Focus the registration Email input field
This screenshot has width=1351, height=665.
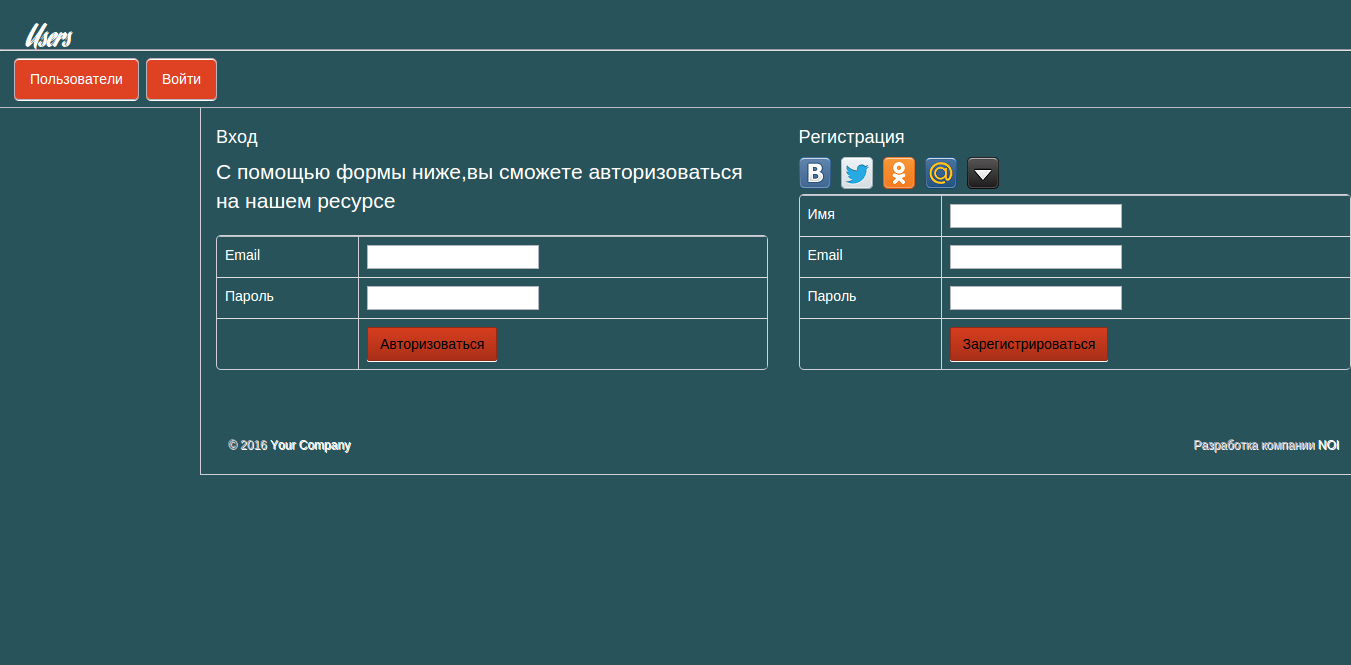pyautogui.click(x=1036, y=257)
